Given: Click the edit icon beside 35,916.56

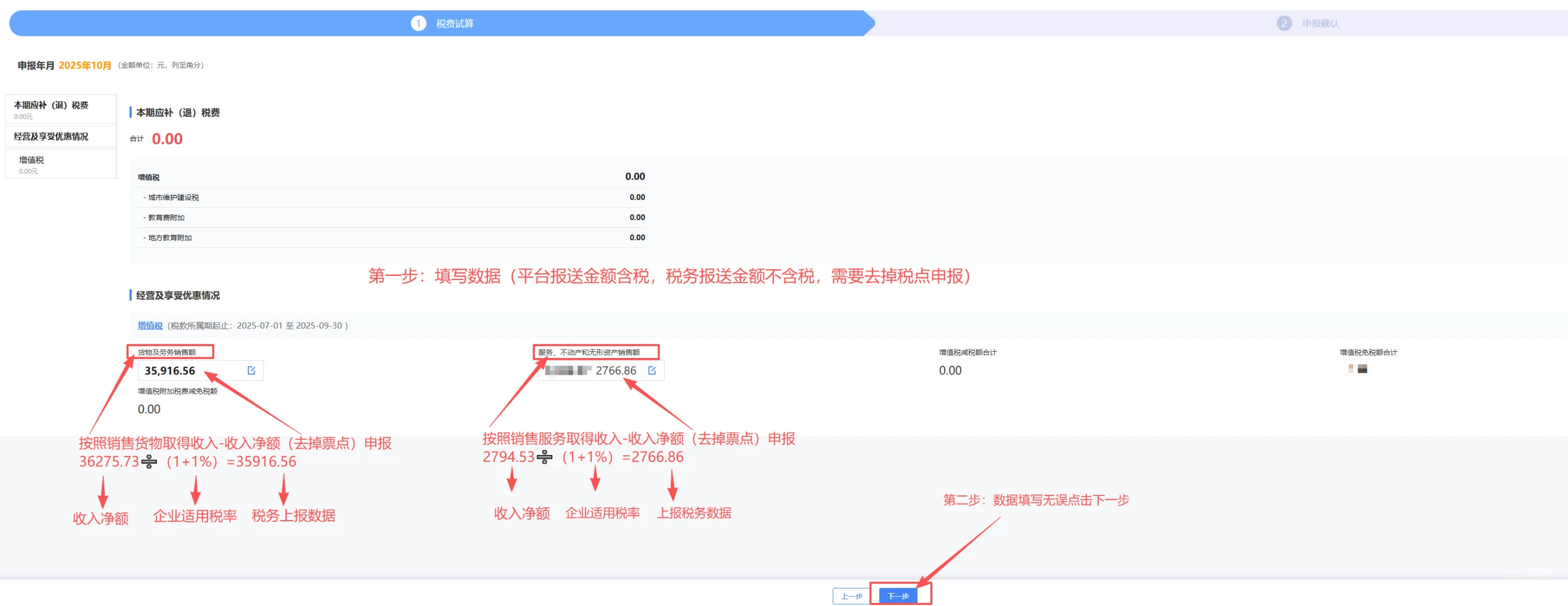Looking at the screenshot, I should pyautogui.click(x=251, y=370).
